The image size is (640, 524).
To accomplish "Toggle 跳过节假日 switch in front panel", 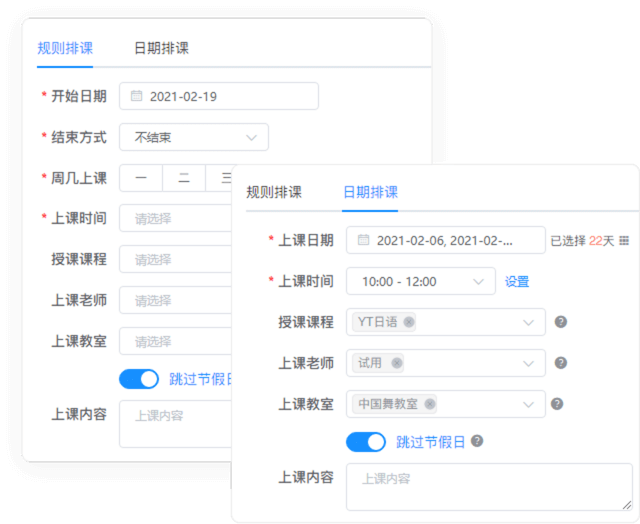I will [x=366, y=442].
